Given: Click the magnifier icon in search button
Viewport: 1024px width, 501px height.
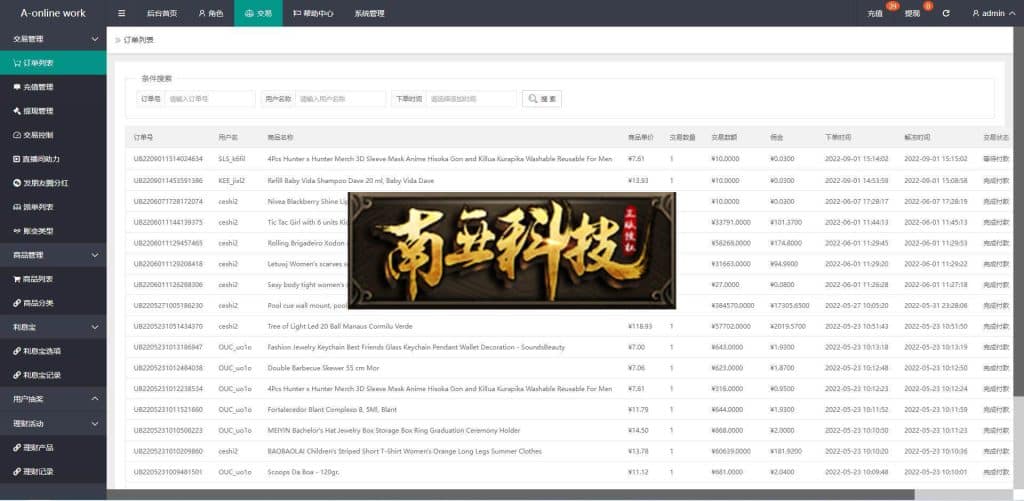Looking at the screenshot, I should pos(533,99).
